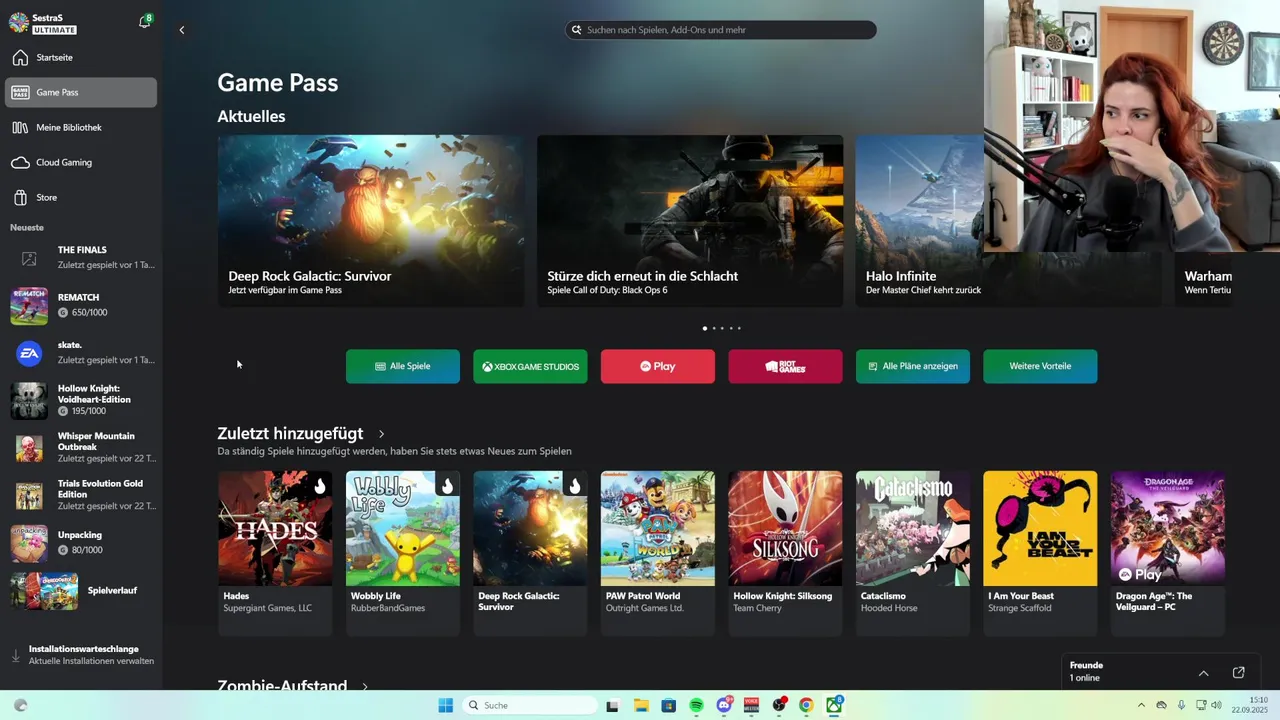Expand the Zombie-Aufstand section chevron

pyautogui.click(x=365, y=687)
